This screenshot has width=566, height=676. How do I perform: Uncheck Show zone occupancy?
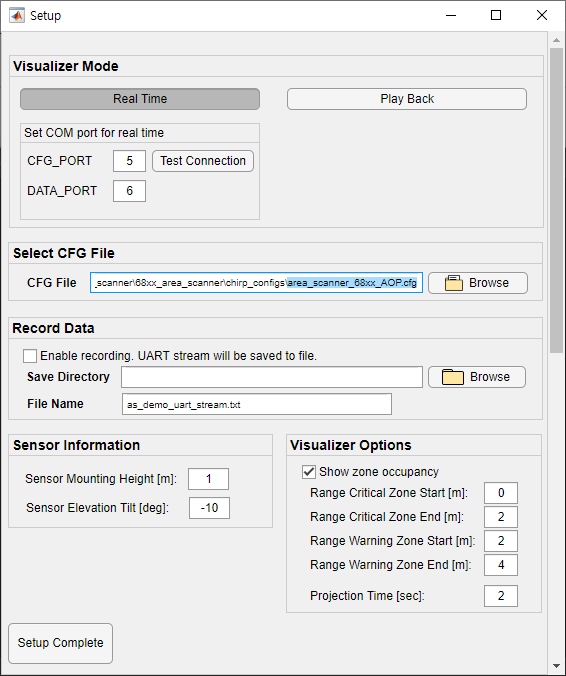(x=309, y=472)
